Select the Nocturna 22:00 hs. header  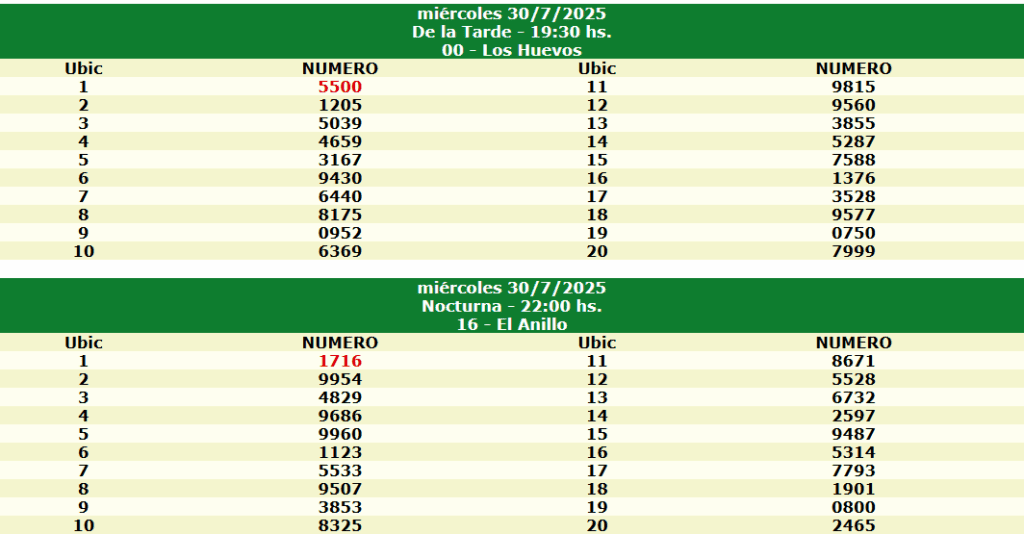[x=511, y=306]
